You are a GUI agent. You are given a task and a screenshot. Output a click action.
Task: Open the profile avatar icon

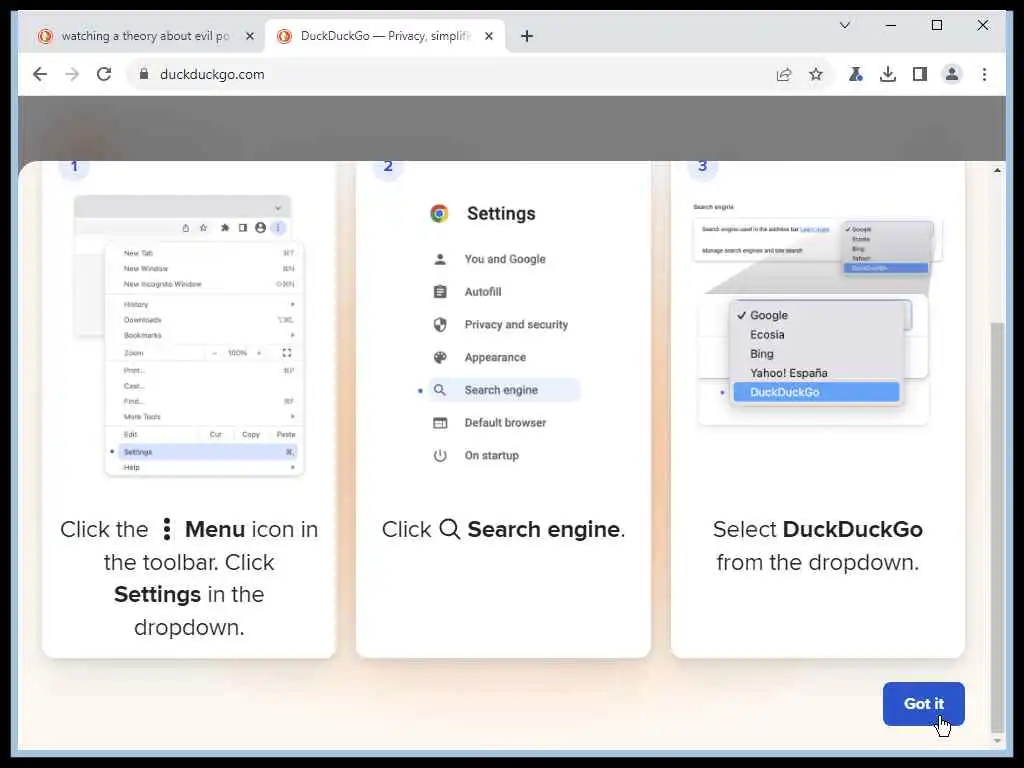pyautogui.click(x=952, y=74)
